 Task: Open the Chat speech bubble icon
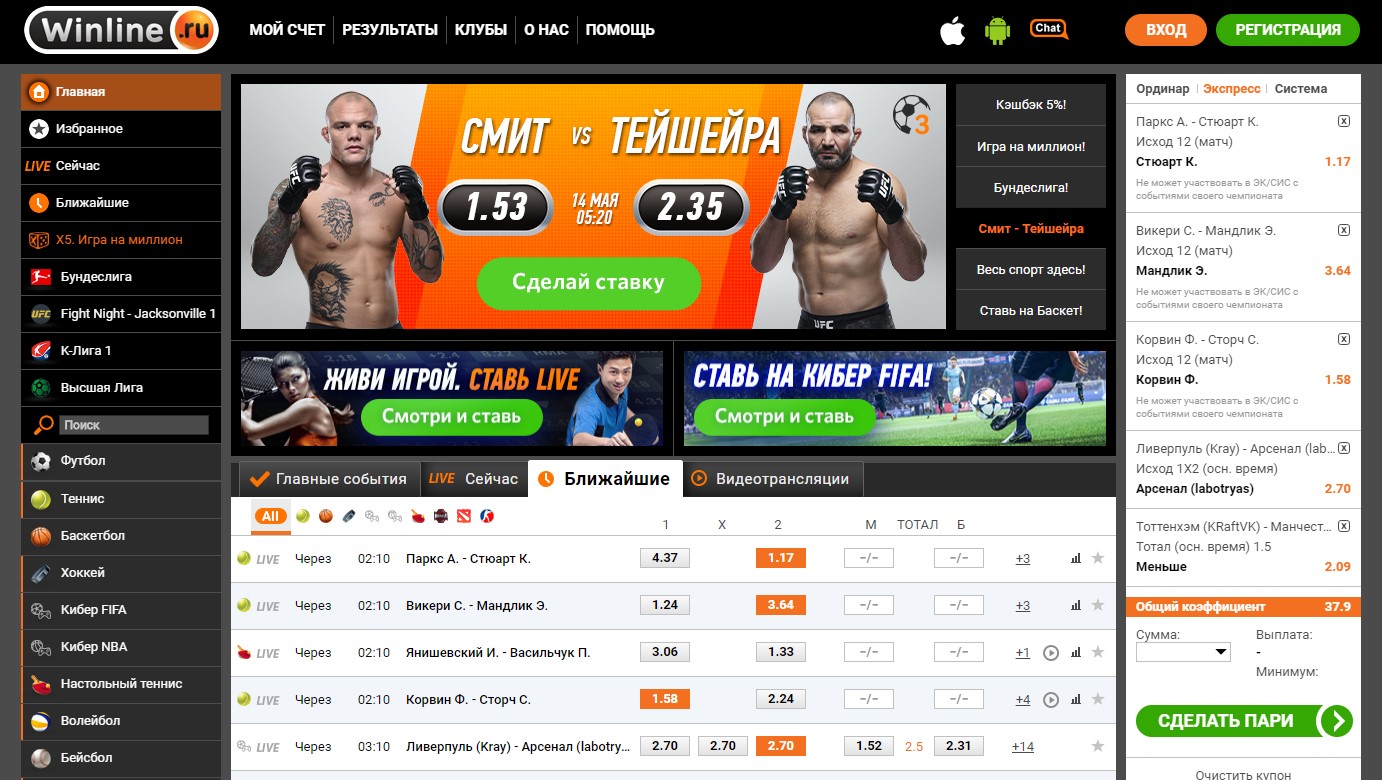(x=1049, y=30)
